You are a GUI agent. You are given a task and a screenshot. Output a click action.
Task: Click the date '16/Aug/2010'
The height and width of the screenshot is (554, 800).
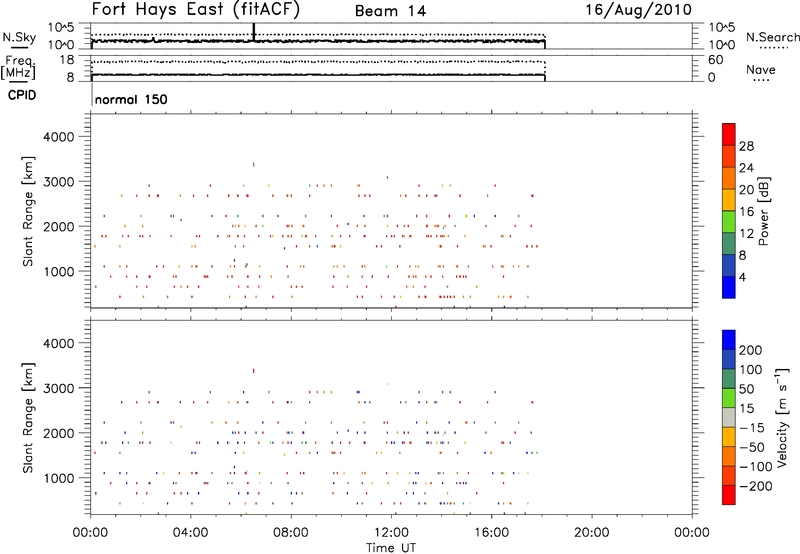point(638,10)
